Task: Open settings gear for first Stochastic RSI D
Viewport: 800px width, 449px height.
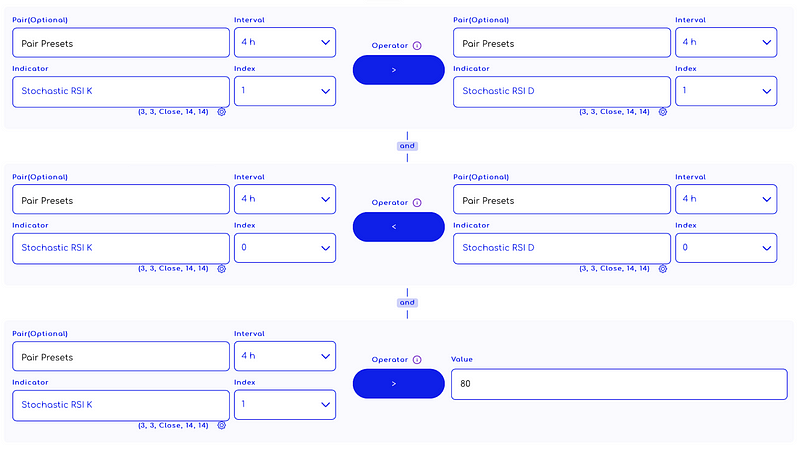Action: click(x=662, y=112)
